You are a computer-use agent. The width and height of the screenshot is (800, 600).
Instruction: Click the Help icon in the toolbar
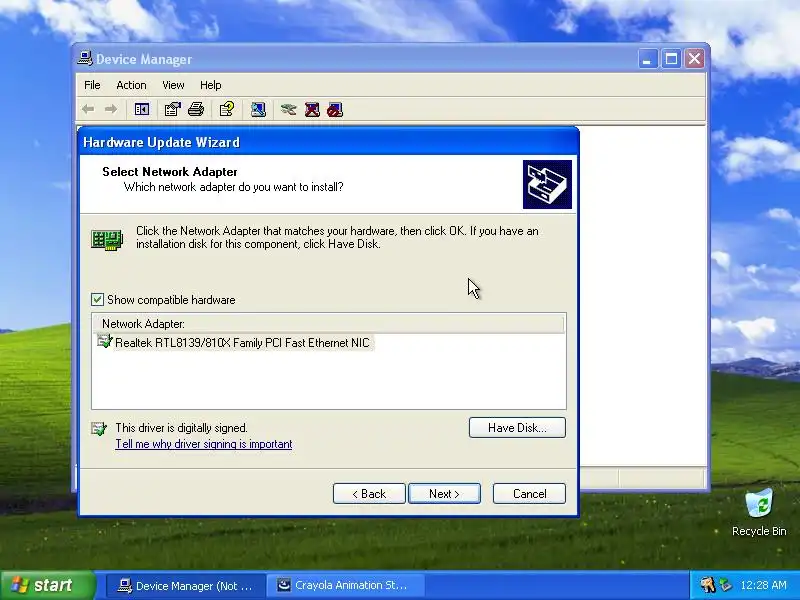pos(227,109)
